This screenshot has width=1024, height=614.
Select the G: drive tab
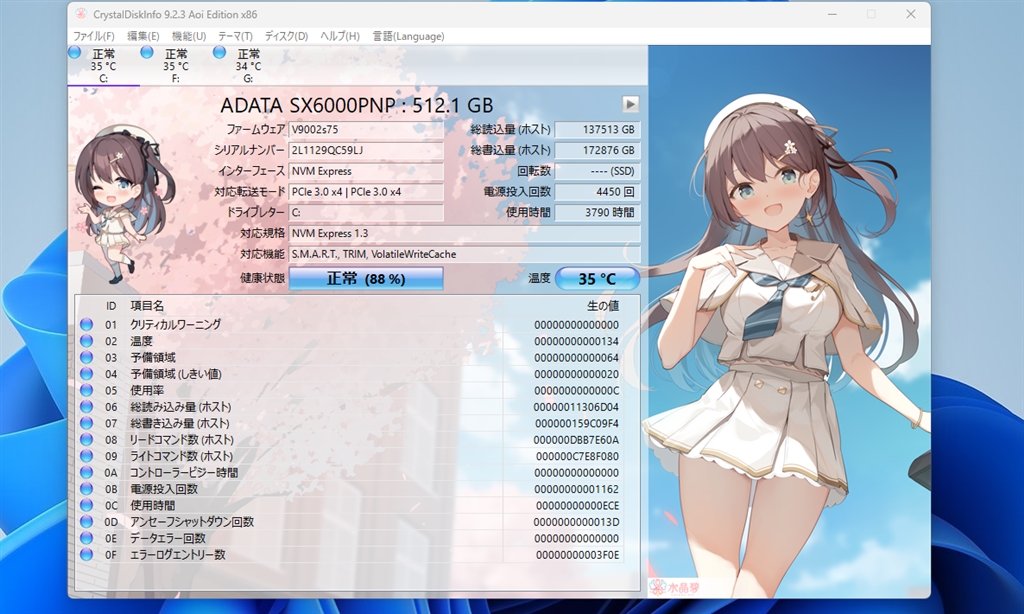pyautogui.click(x=248, y=66)
